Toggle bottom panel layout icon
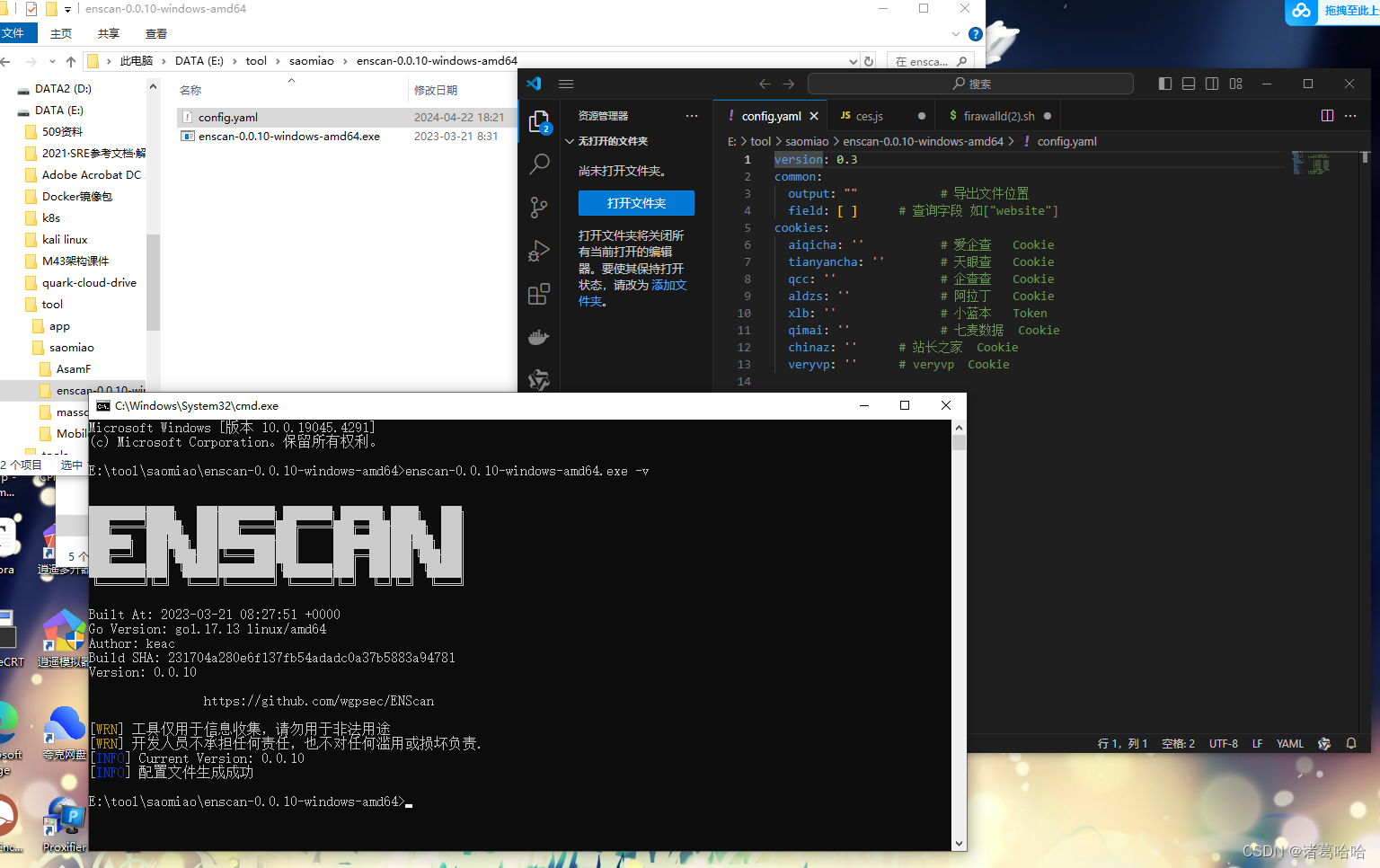This screenshot has width=1380, height=868. tap(1189, 84)
